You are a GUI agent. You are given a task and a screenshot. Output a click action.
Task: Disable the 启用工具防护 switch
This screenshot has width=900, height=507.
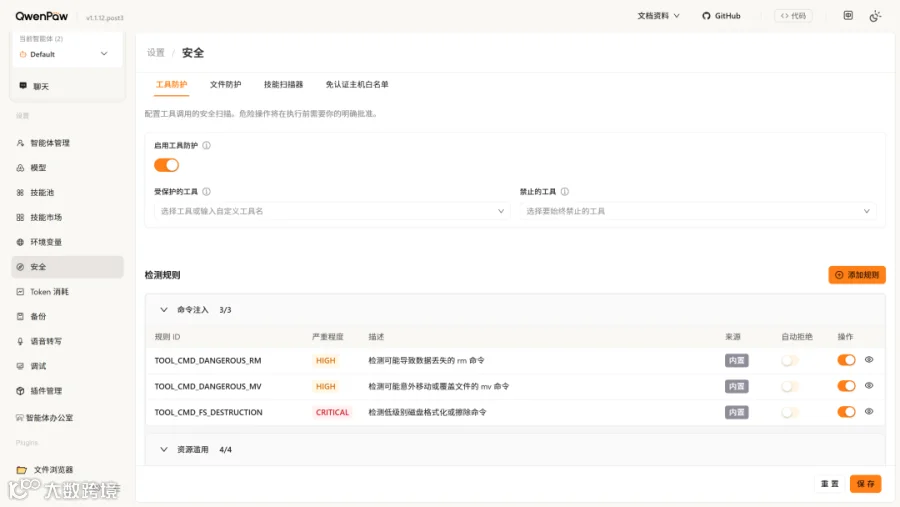pos(166,165)
